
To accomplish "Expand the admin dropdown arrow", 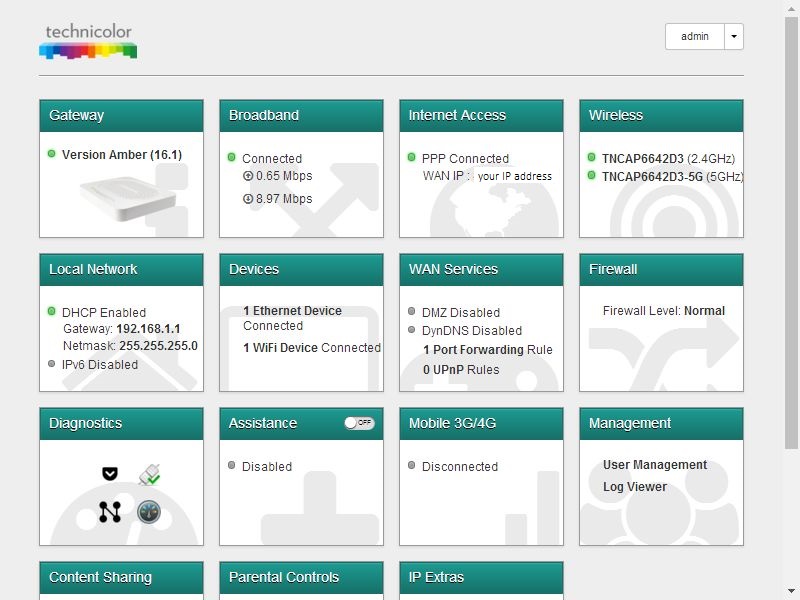I will 734,36.
